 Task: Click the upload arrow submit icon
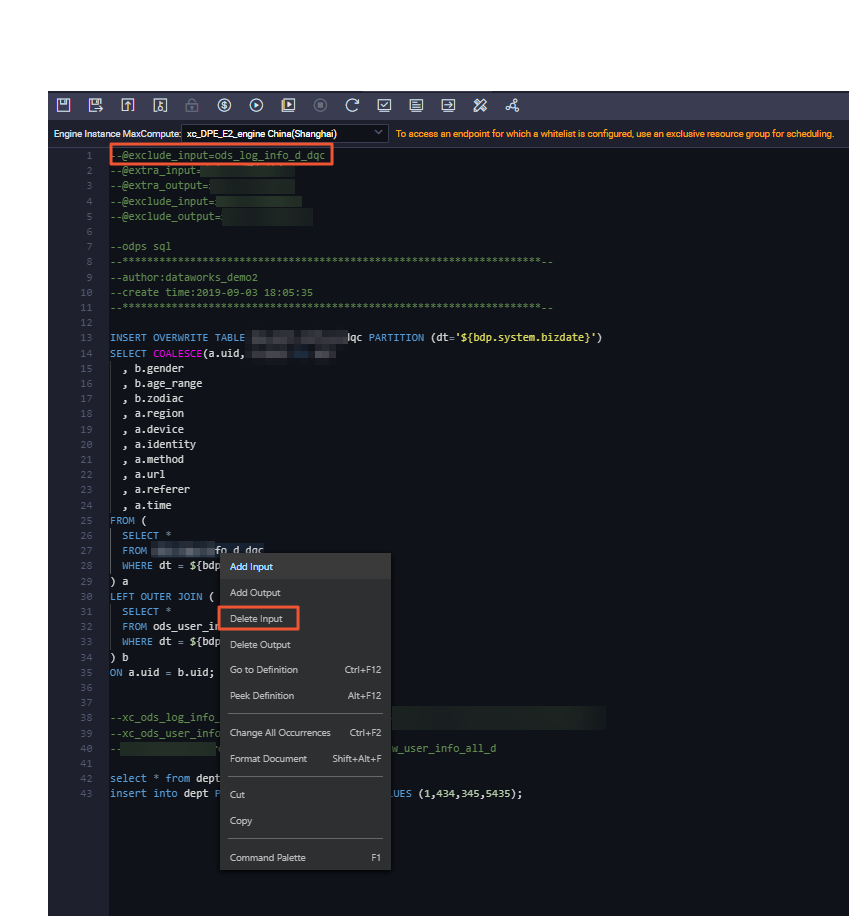click(x=128, y=105)
